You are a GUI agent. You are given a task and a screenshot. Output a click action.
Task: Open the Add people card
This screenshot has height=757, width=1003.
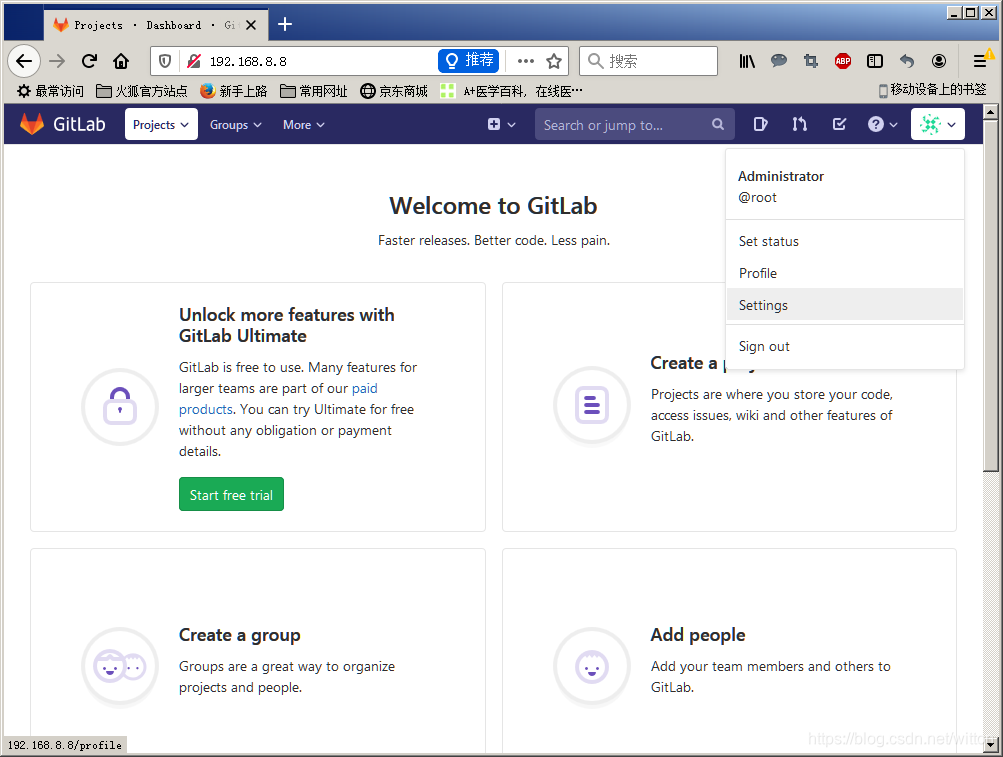tap(729, 651)
